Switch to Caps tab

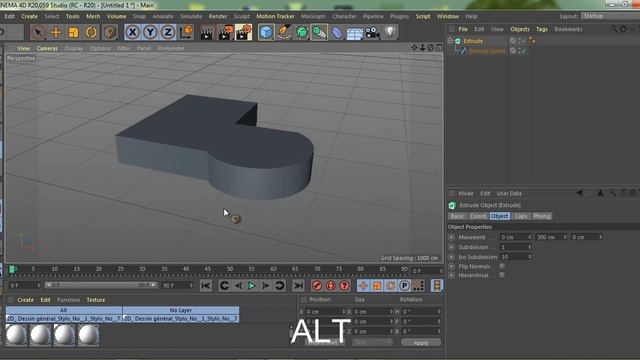tap(521, 216)
